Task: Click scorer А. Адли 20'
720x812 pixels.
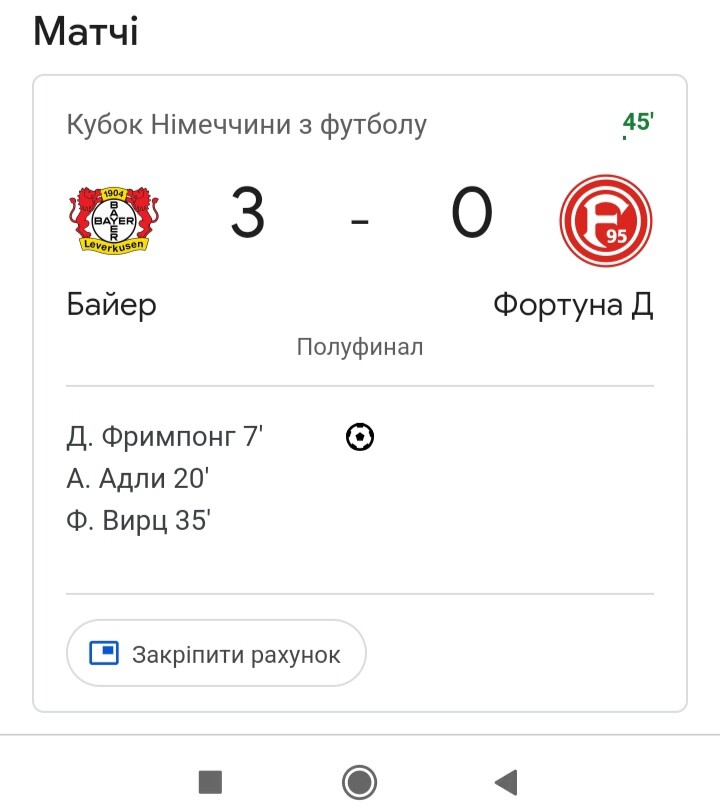Action: 138,478
